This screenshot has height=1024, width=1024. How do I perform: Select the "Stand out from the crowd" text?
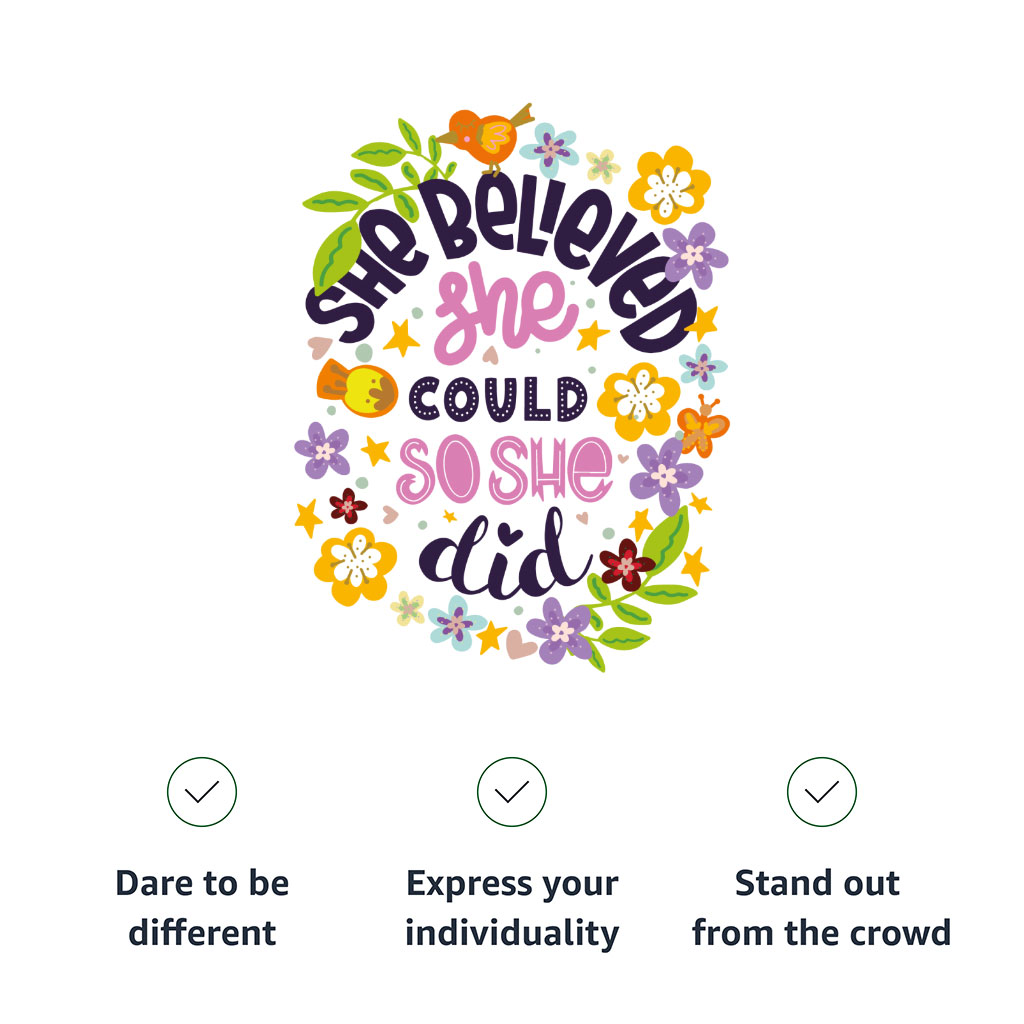tap(821, 908)
